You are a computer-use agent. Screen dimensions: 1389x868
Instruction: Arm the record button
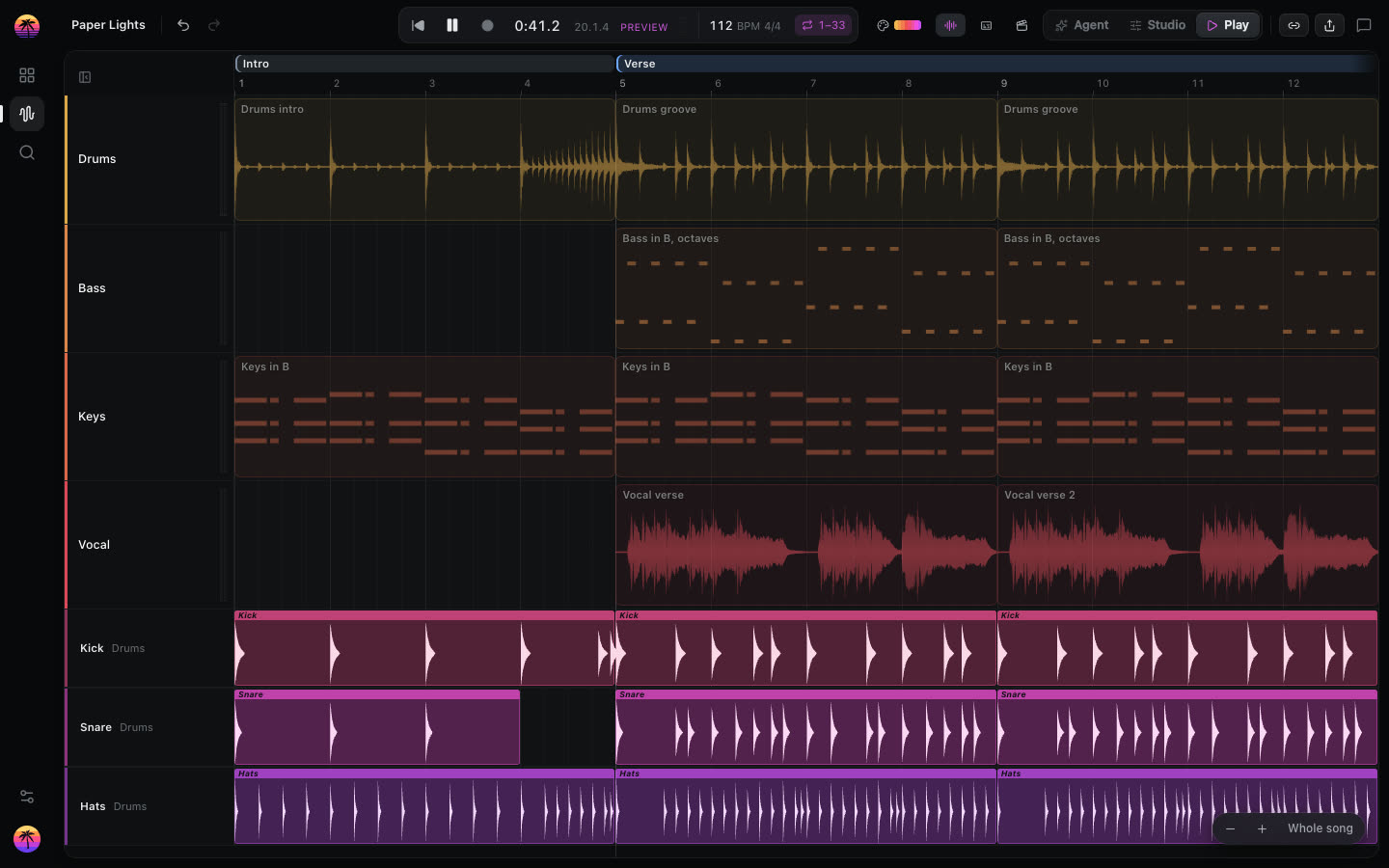[487, 25]
